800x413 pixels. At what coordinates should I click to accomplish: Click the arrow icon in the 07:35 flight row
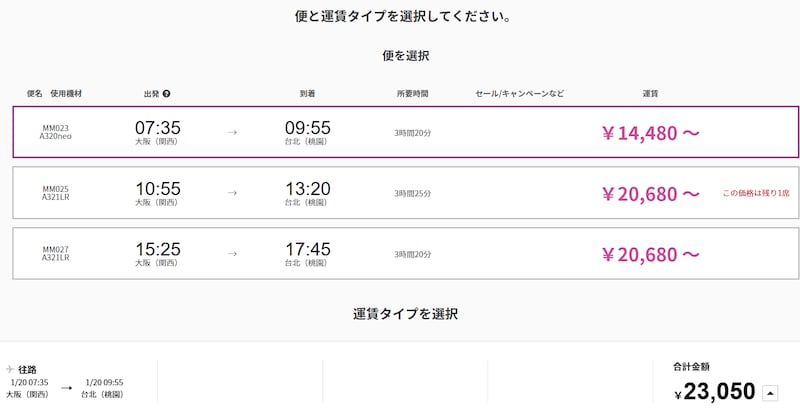(232, 132)
